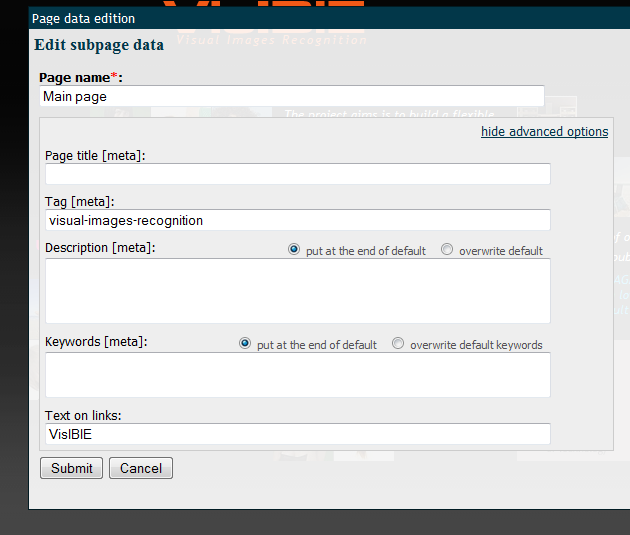Click the Text on links field

click(298, 434)
